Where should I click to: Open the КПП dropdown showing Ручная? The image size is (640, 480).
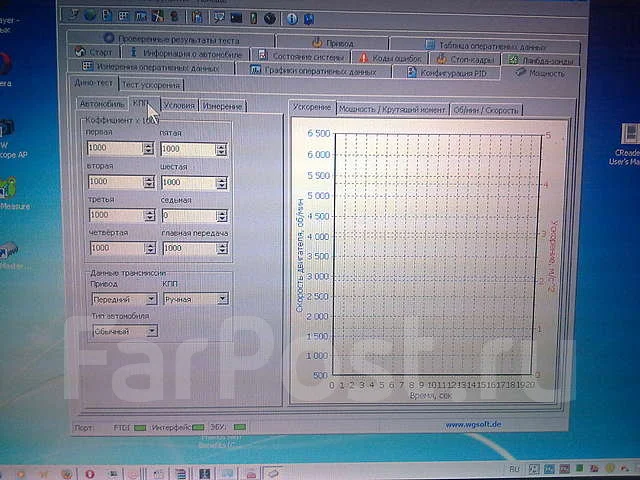pyautogui.click(x=195, y=299)
